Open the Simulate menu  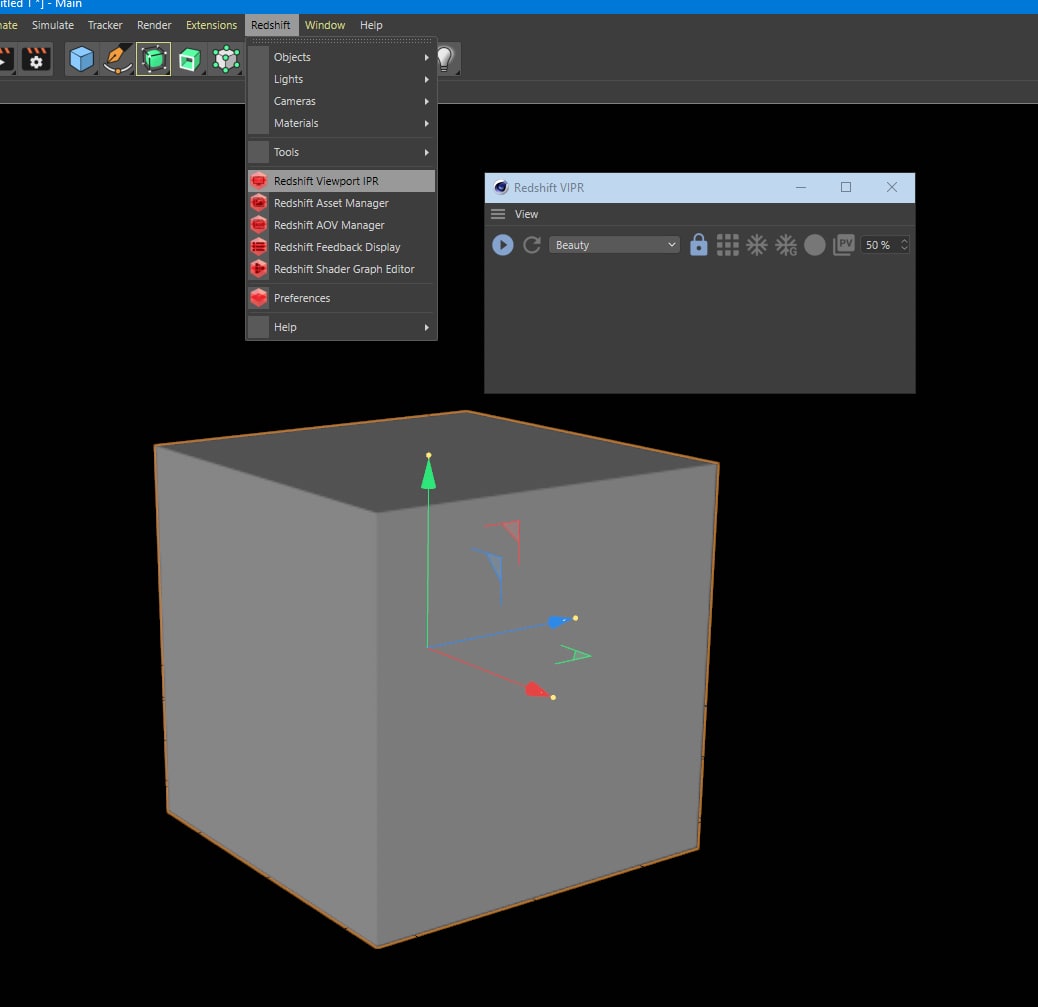click(x=53, y=25)
